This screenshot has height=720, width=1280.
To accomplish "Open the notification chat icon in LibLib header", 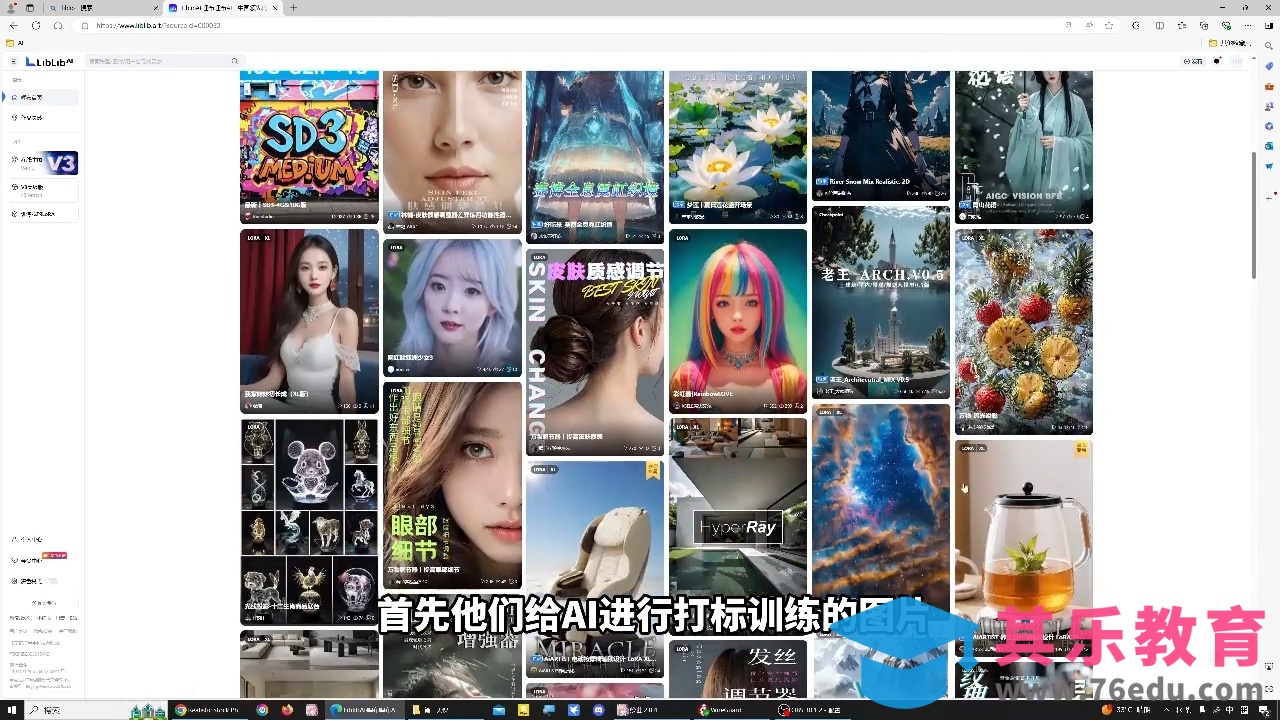I will click(1217, 62).
